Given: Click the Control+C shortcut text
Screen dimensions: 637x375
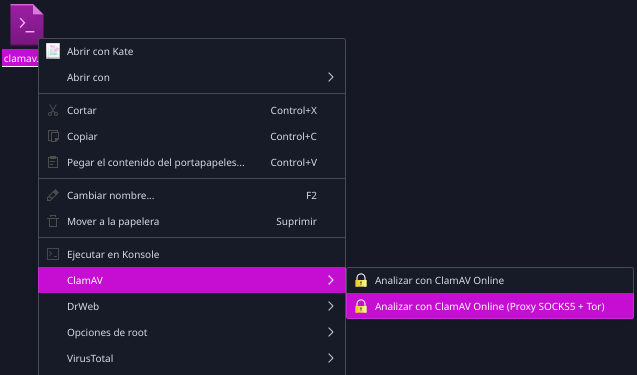Looking at the screenshot, I should [x=293, y=136].
